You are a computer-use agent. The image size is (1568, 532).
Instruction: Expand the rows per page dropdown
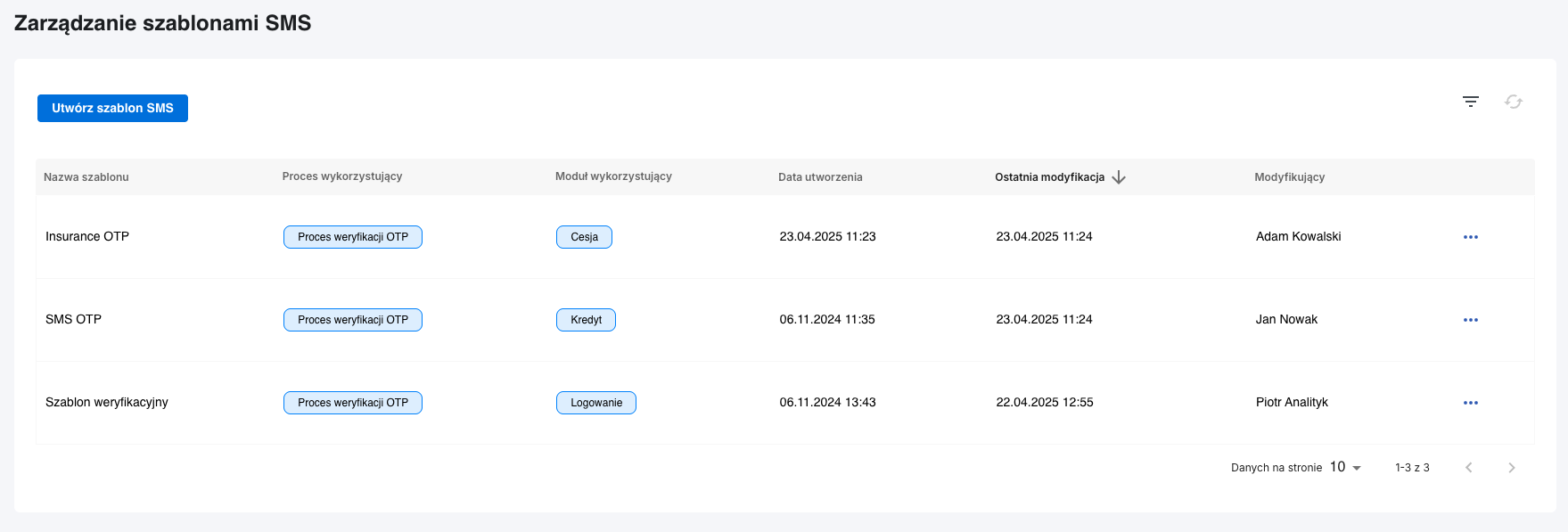pos(1345,468)
